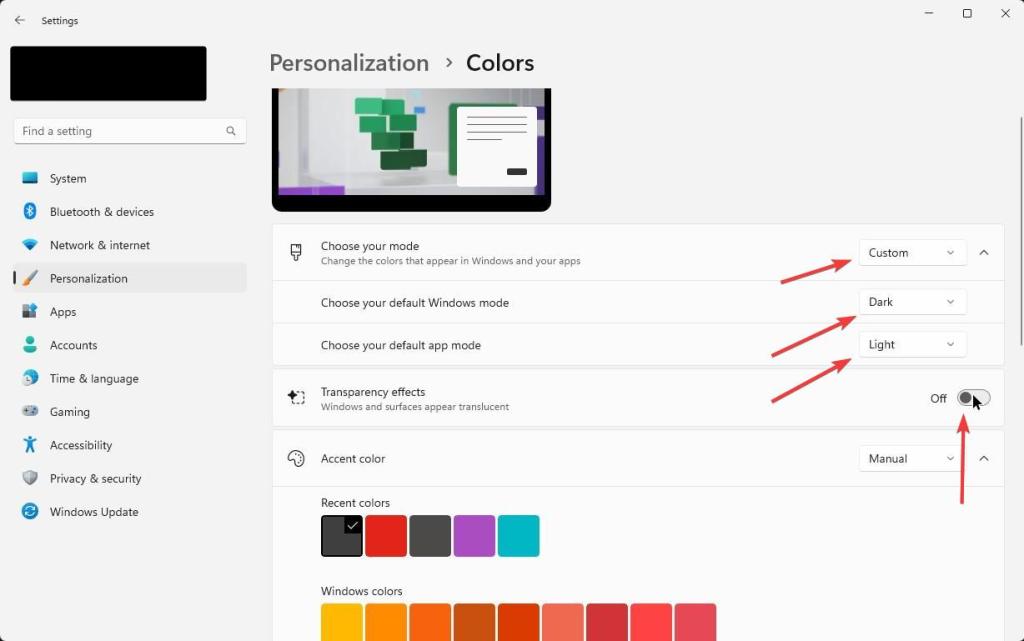Image resolution: width=1024 pixels, height=641 pixels.
Task: Click the Personalization paintbrush icon
Action: pyautogui.click(x=30, y=278)
